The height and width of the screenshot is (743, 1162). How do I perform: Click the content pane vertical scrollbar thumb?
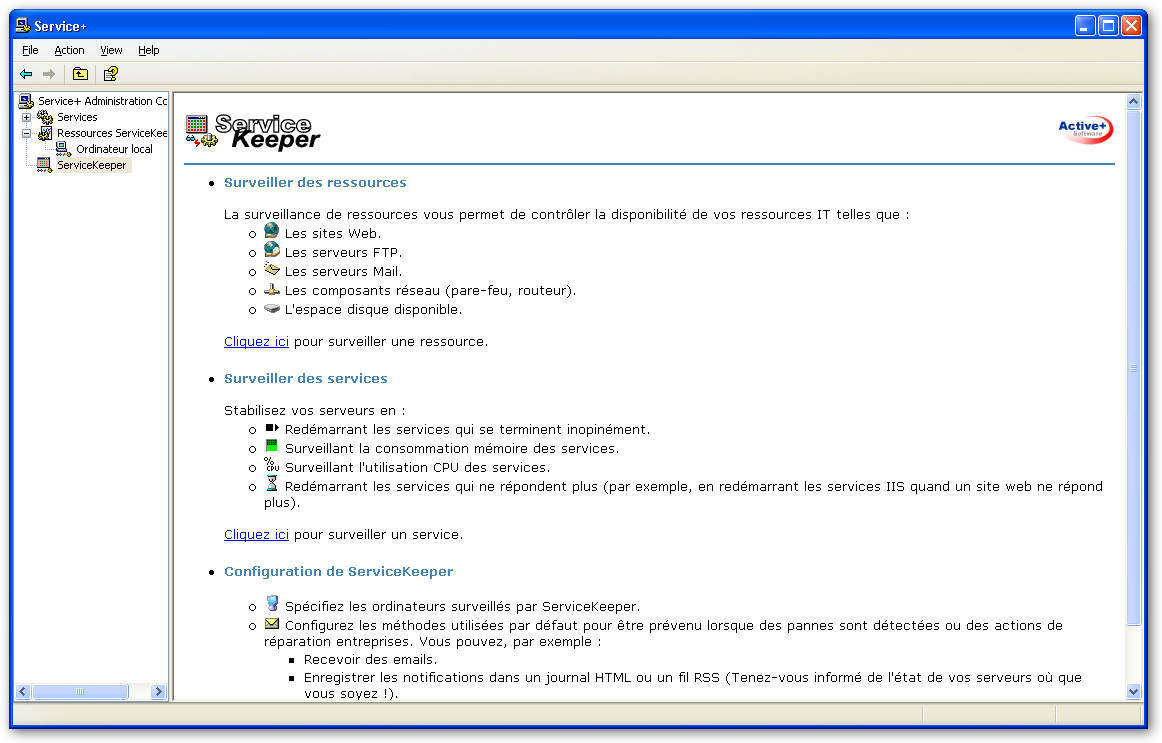click(x=1133, y=367)
